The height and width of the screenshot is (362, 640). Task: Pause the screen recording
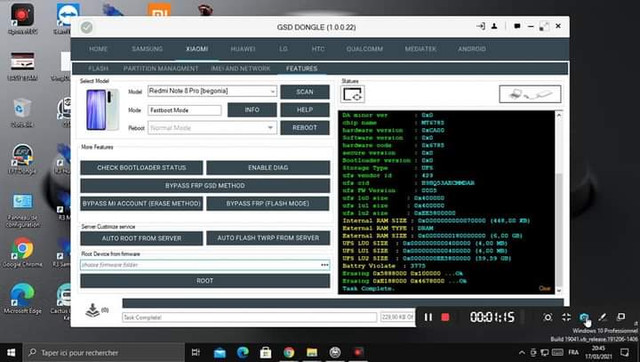click(x=428, y=317)
